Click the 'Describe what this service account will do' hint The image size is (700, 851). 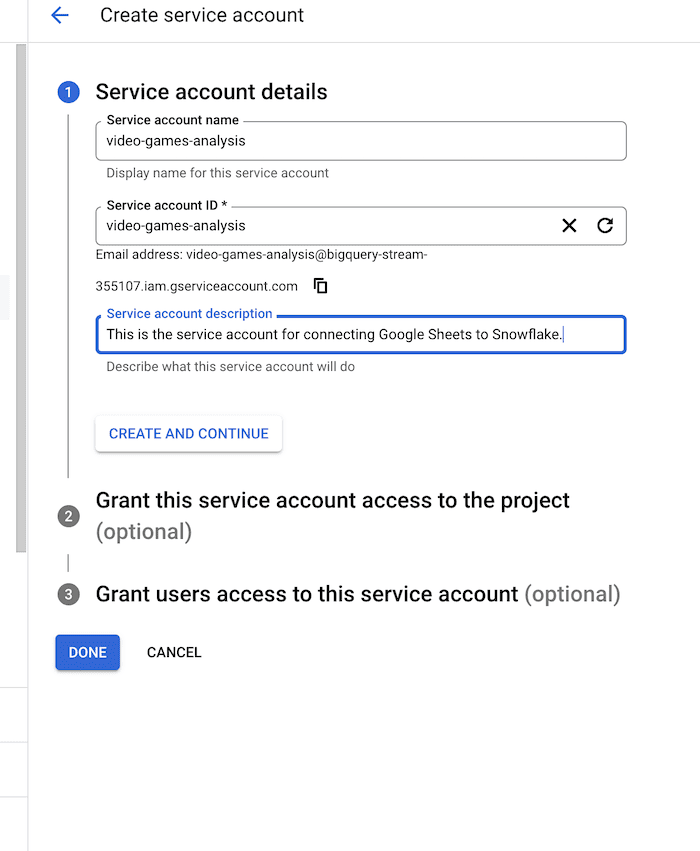coord(230,367)
